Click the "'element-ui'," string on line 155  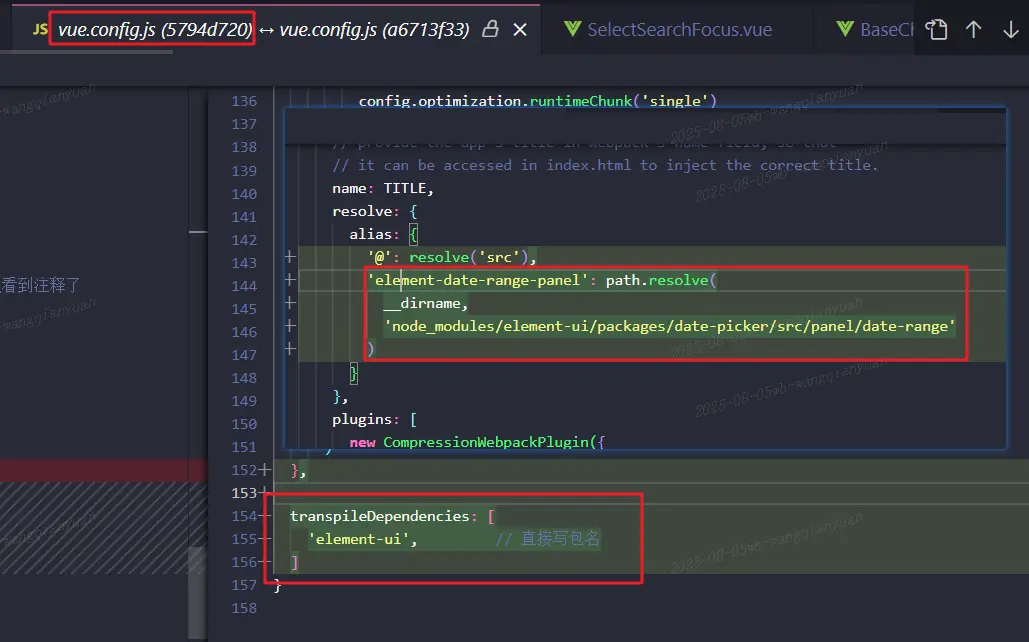coord(363,539)
